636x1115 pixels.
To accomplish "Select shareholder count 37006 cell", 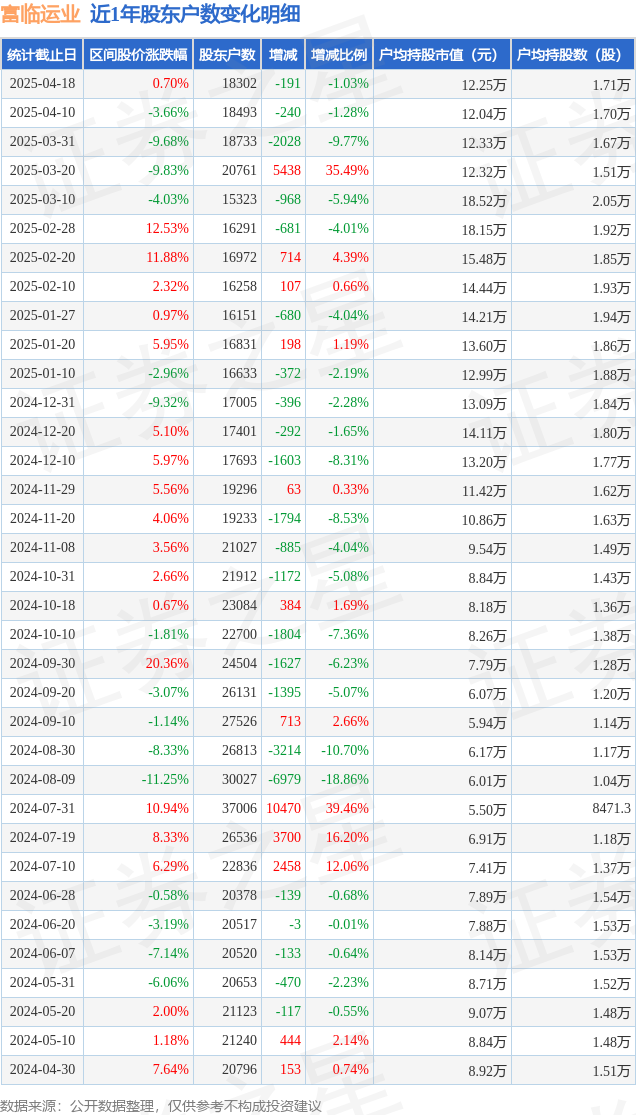I will 238,809.
